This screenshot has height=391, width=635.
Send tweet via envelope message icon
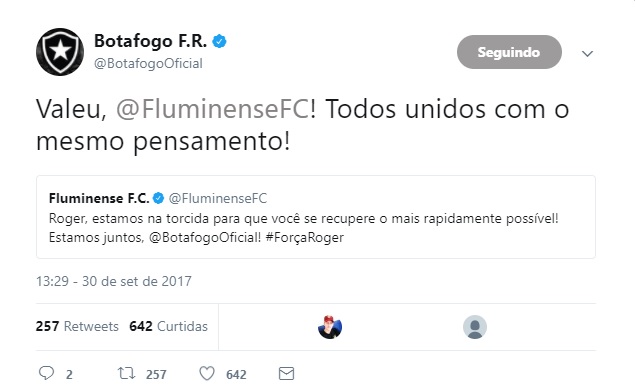tap(286, 373)
